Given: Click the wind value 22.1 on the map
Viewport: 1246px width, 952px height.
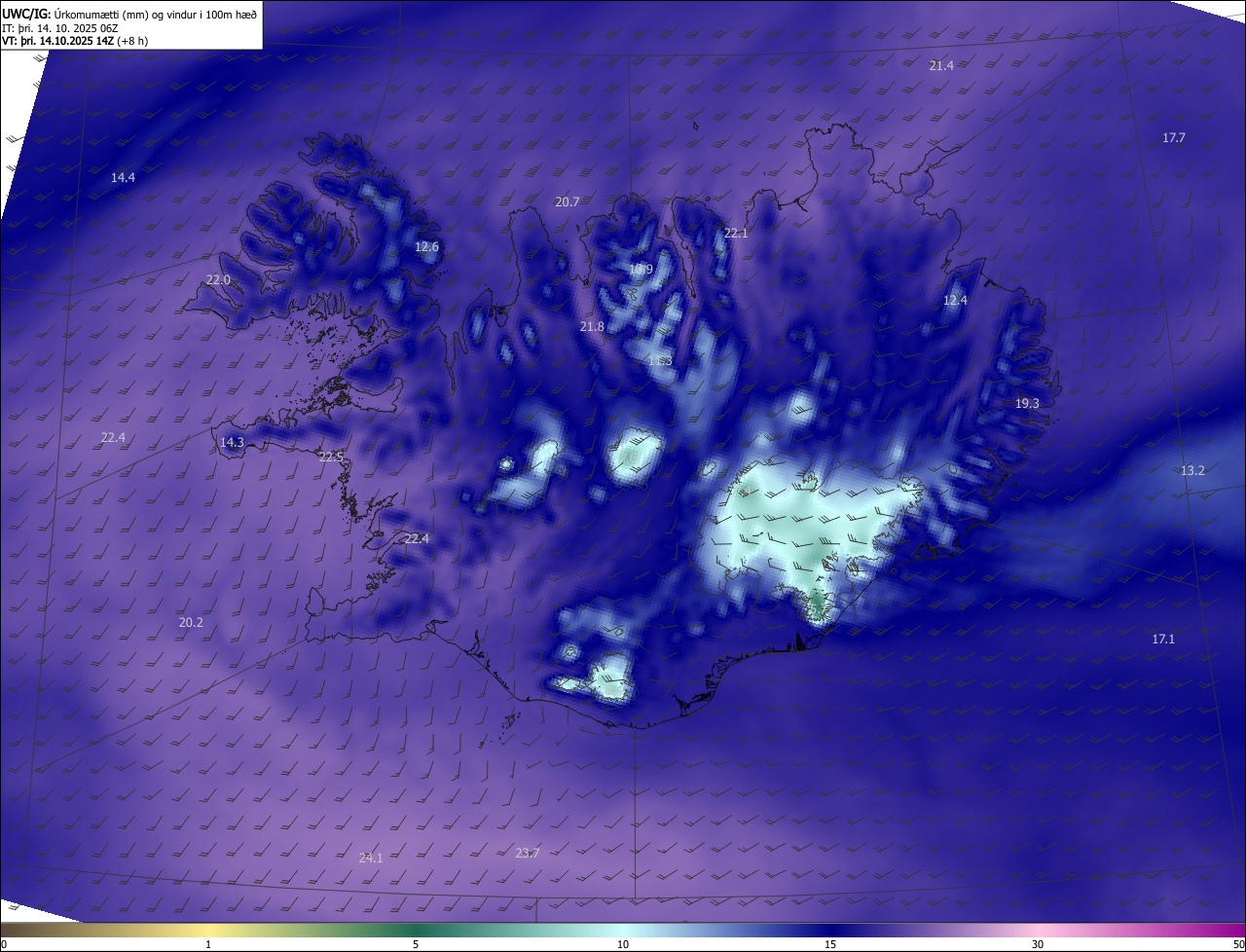Looking at the screenshot, I should point(736,233).
